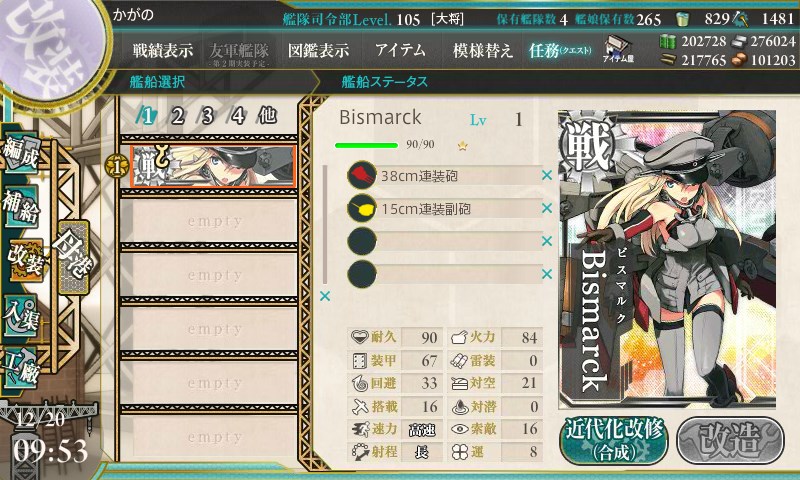Open 図鑑表示 encyclopedia menu
800x480 pixels.
318,50
